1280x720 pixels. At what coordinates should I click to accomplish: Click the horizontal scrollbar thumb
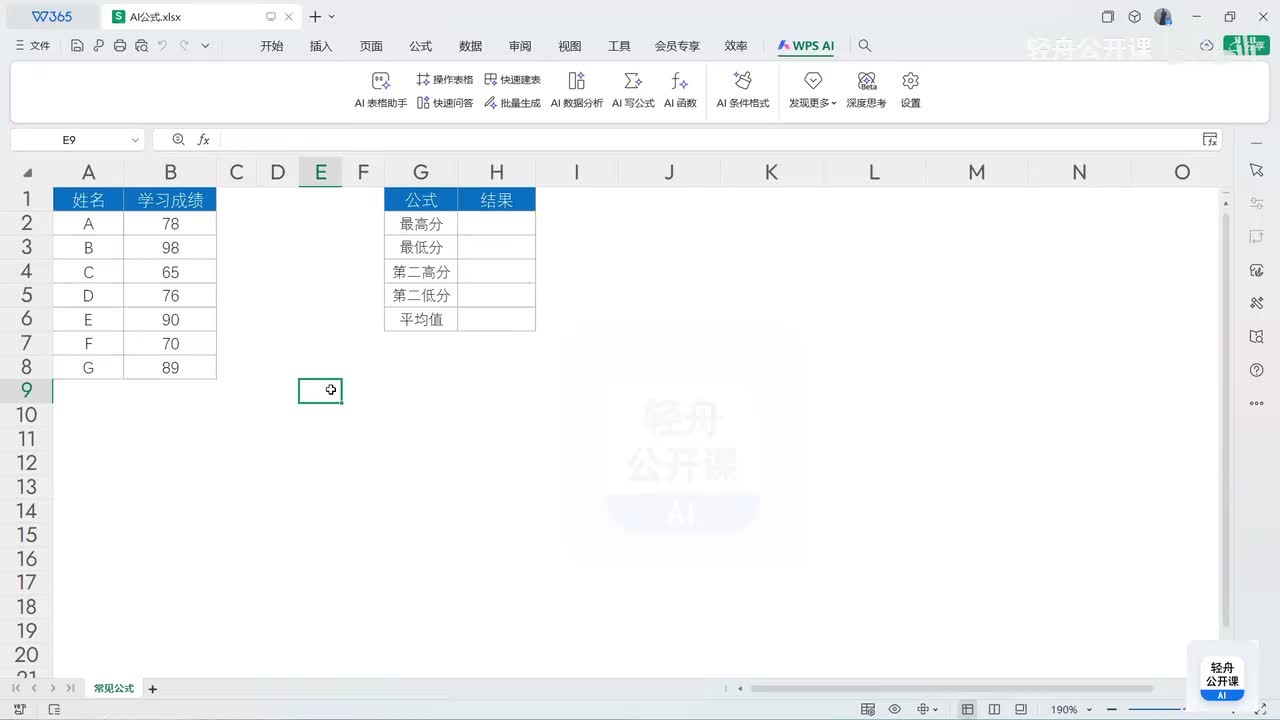[x=951, y=688]
